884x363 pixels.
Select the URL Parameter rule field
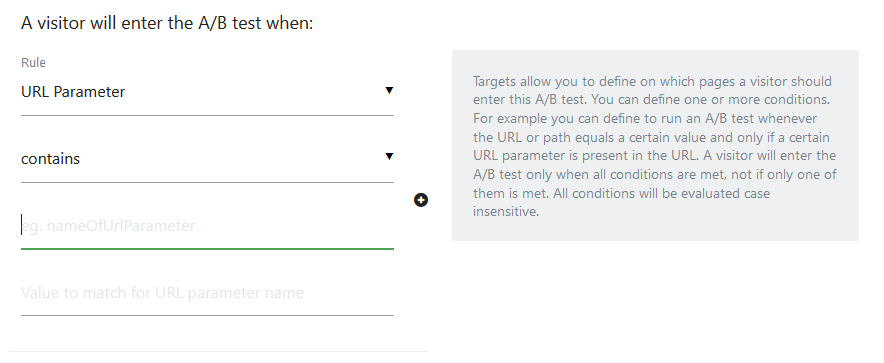pyautogui.click(x=207, y=92)
